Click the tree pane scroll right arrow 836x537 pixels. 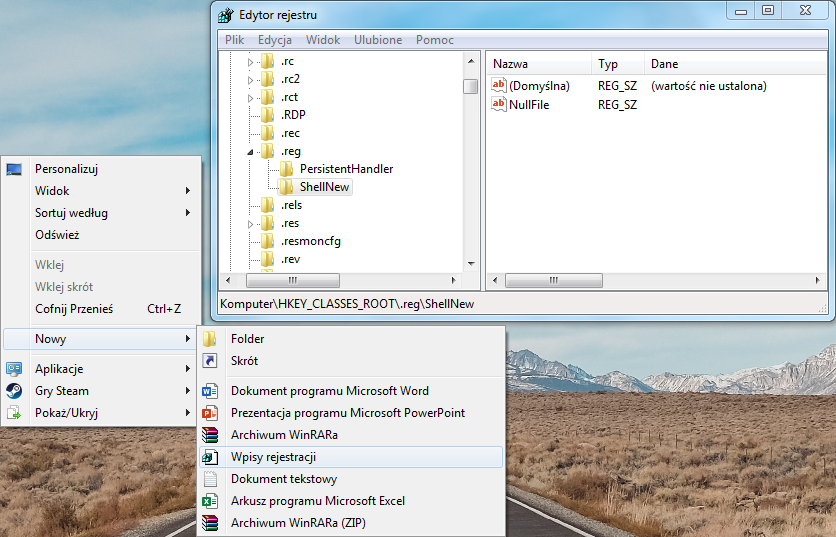pos(454,280)
